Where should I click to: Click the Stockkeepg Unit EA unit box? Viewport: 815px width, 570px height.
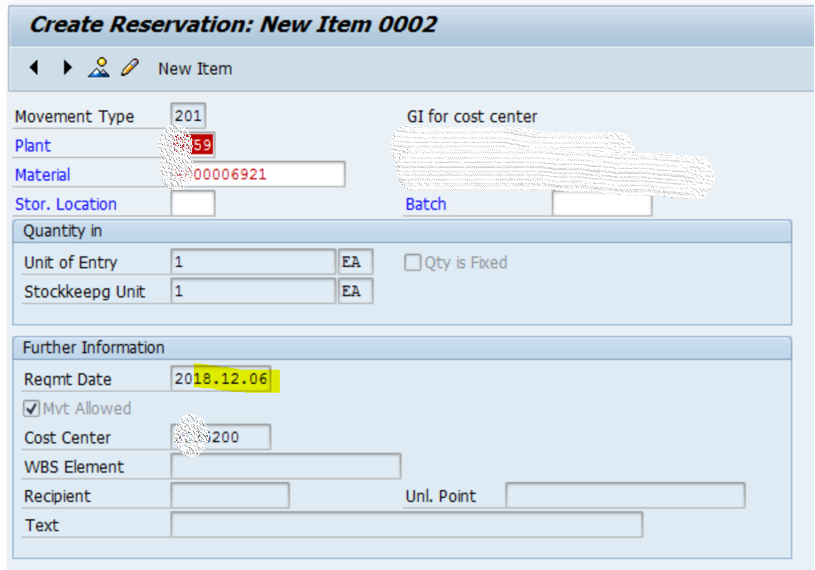pos(356,291)
